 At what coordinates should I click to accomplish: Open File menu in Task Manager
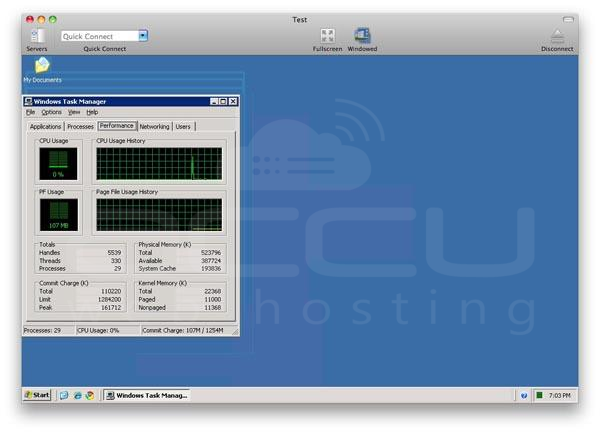point(31,112)
